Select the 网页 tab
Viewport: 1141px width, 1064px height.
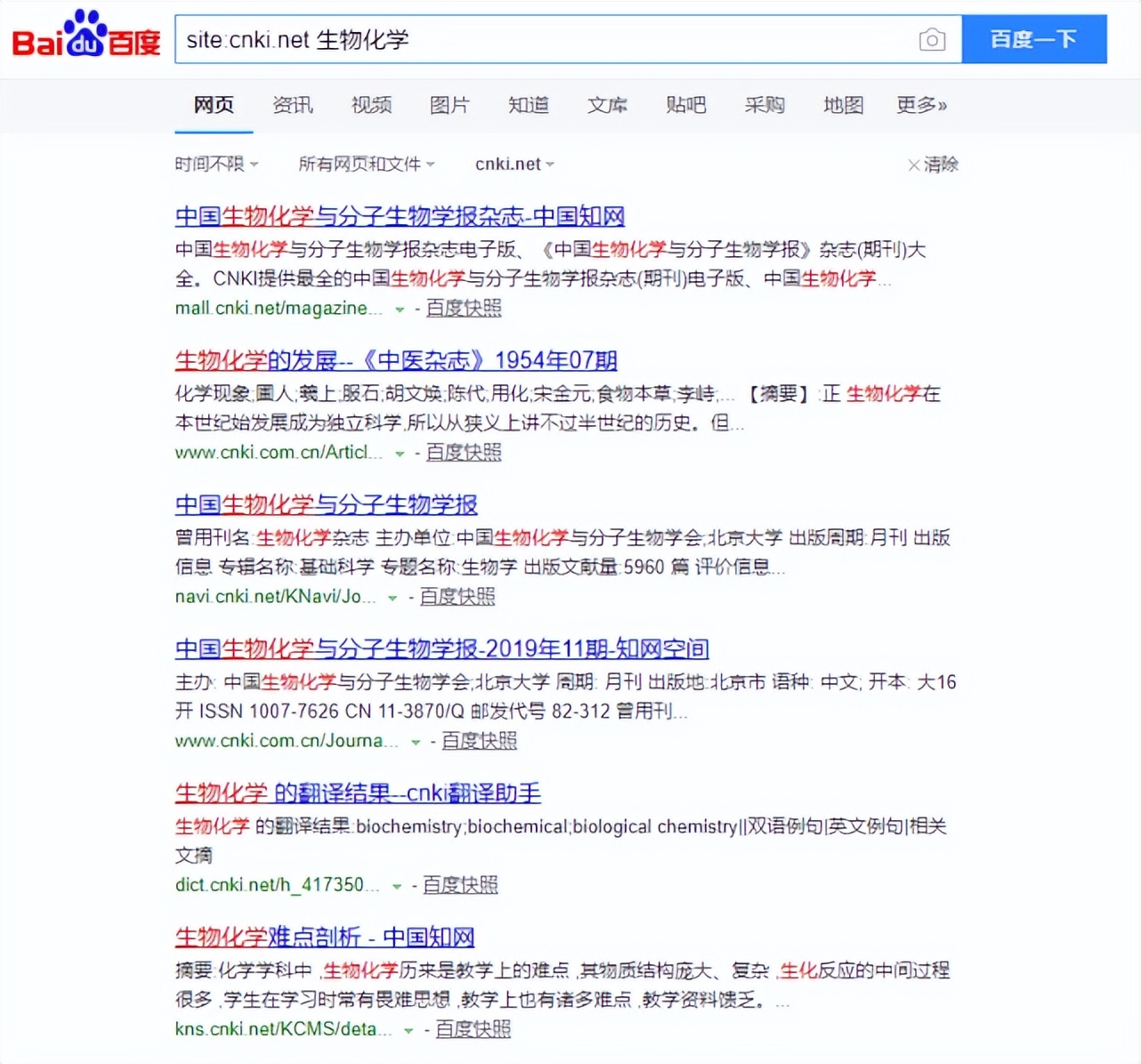coord(213,105)
